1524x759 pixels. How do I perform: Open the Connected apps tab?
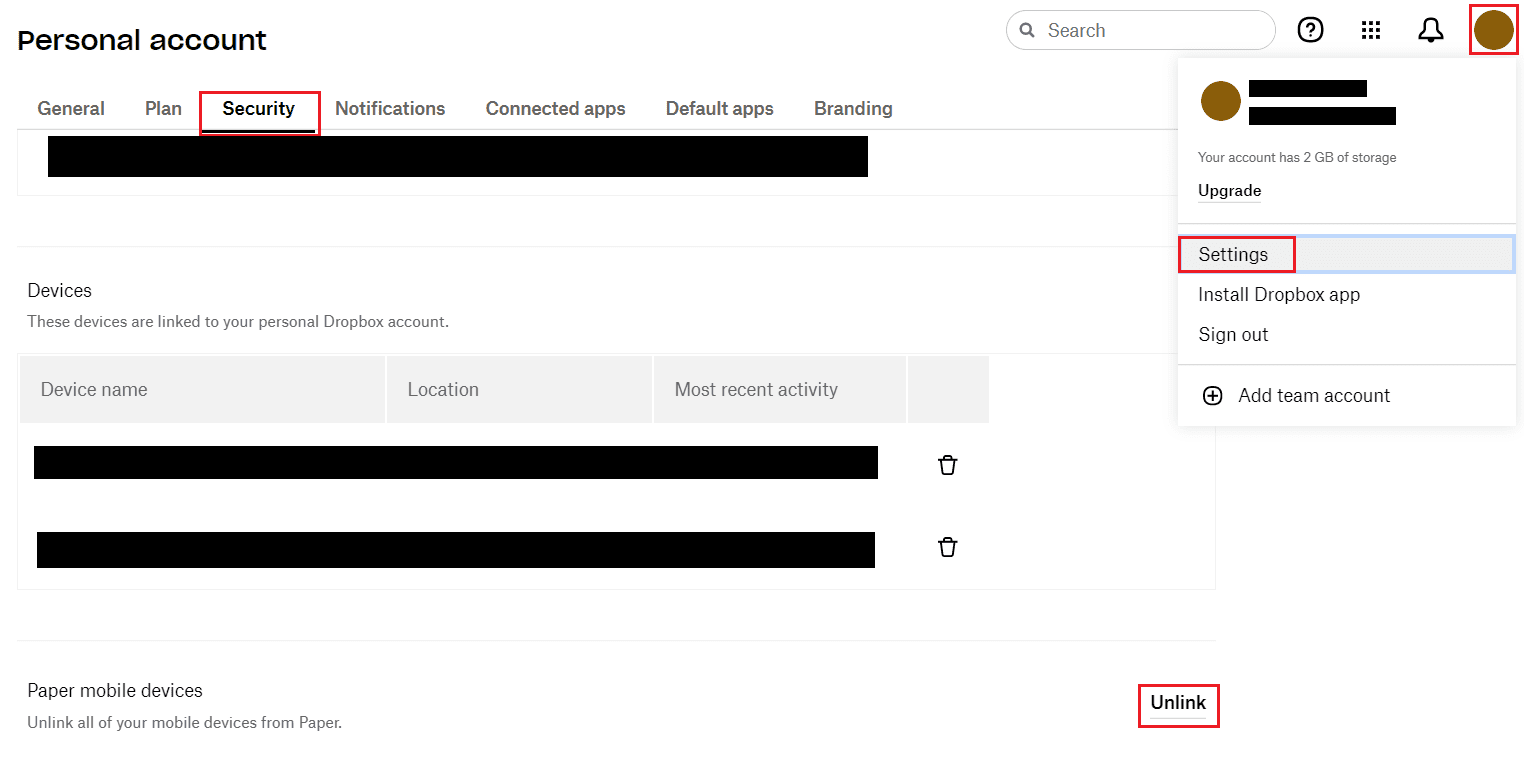coord(555,109)
